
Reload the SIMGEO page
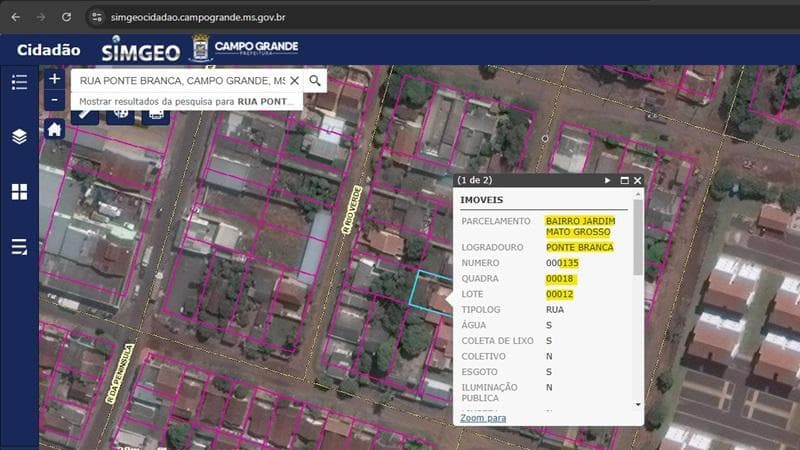(x=66, y=17)
